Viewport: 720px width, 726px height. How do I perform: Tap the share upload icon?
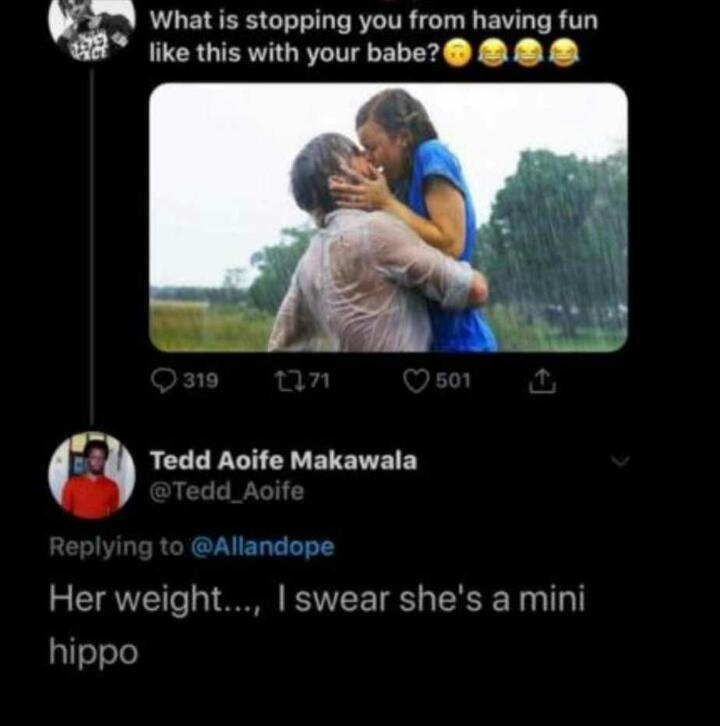point(540,381)
